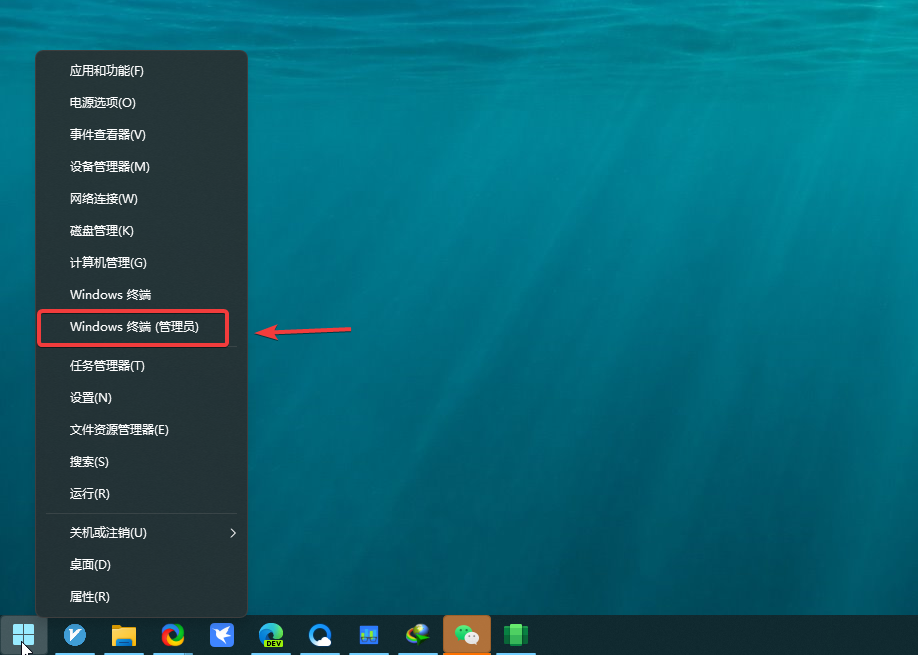Launch Windows 终端 (管理员)
The image size is (918, 655).
(142, 327)
